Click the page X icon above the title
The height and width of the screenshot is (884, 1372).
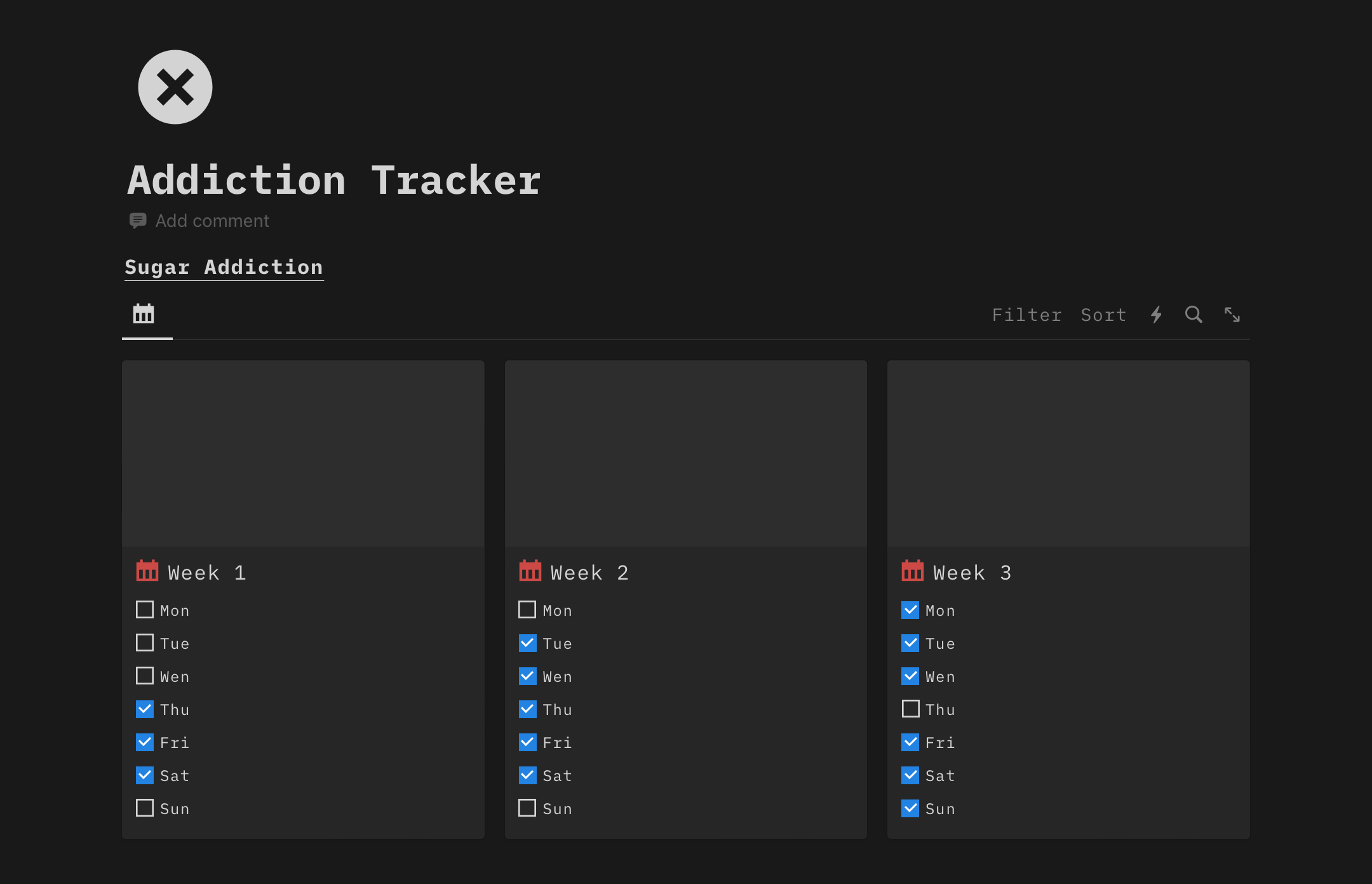[x=175, y=87]
